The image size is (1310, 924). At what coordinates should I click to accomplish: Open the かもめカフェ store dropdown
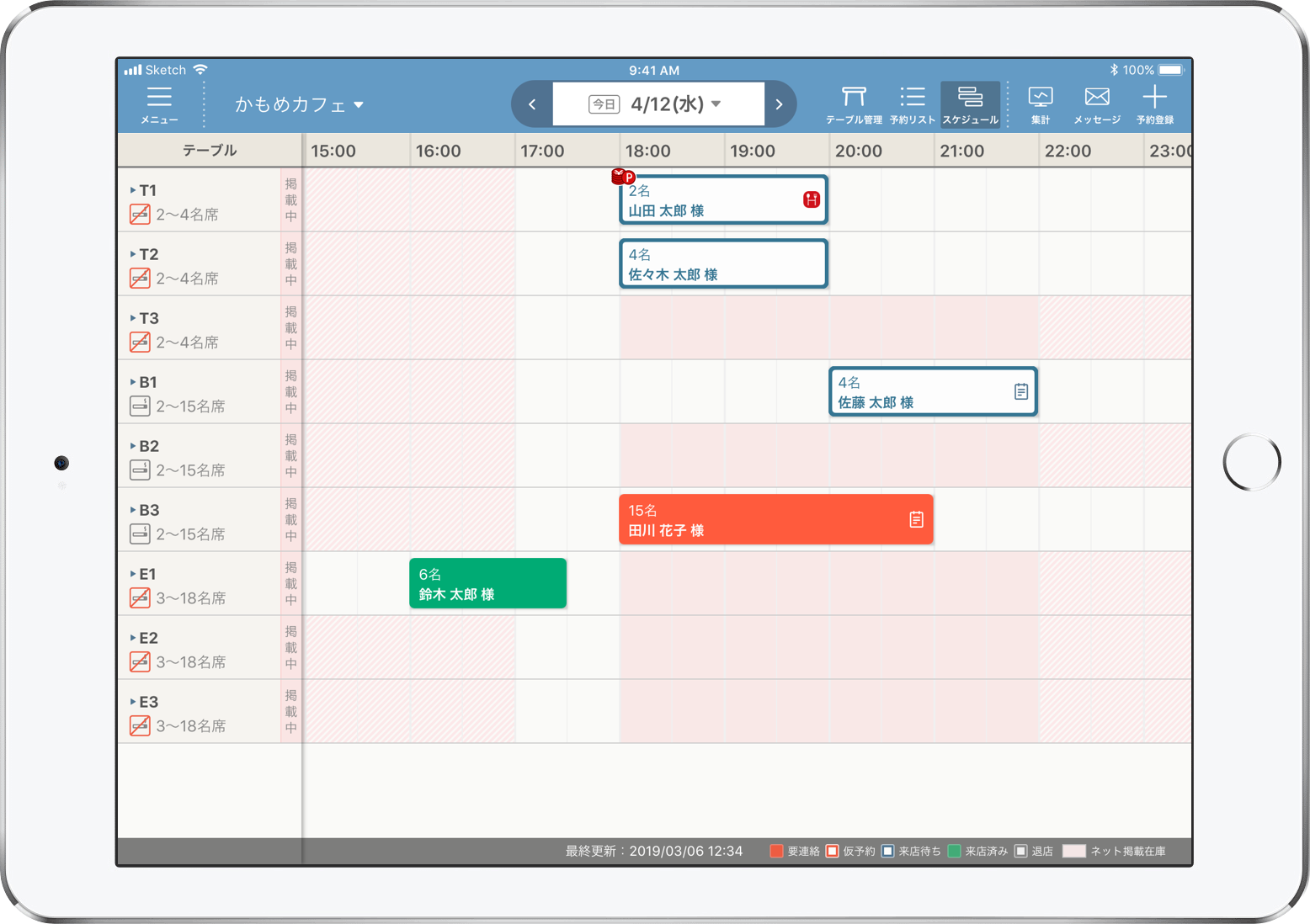coord(299,104)
